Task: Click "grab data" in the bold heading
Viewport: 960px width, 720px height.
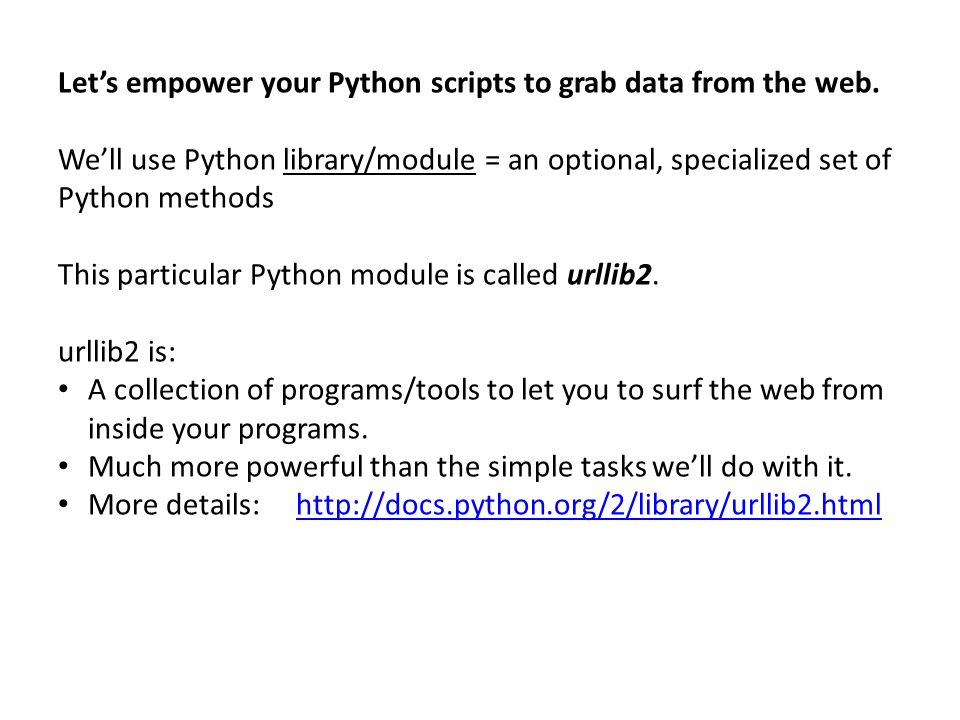Action: 621,84
